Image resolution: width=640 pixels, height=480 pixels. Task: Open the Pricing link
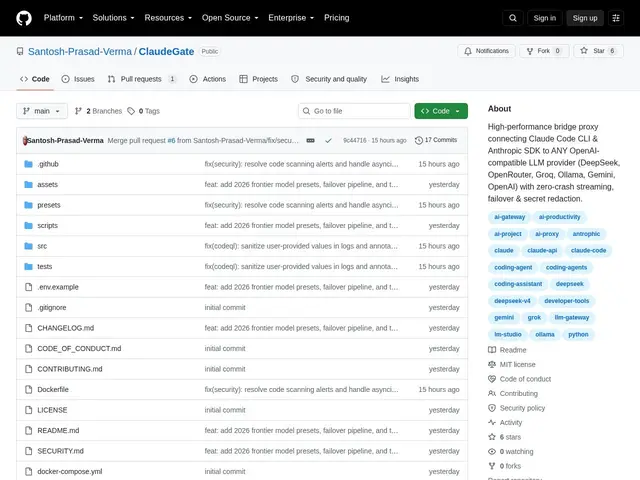tap(337, 18)
